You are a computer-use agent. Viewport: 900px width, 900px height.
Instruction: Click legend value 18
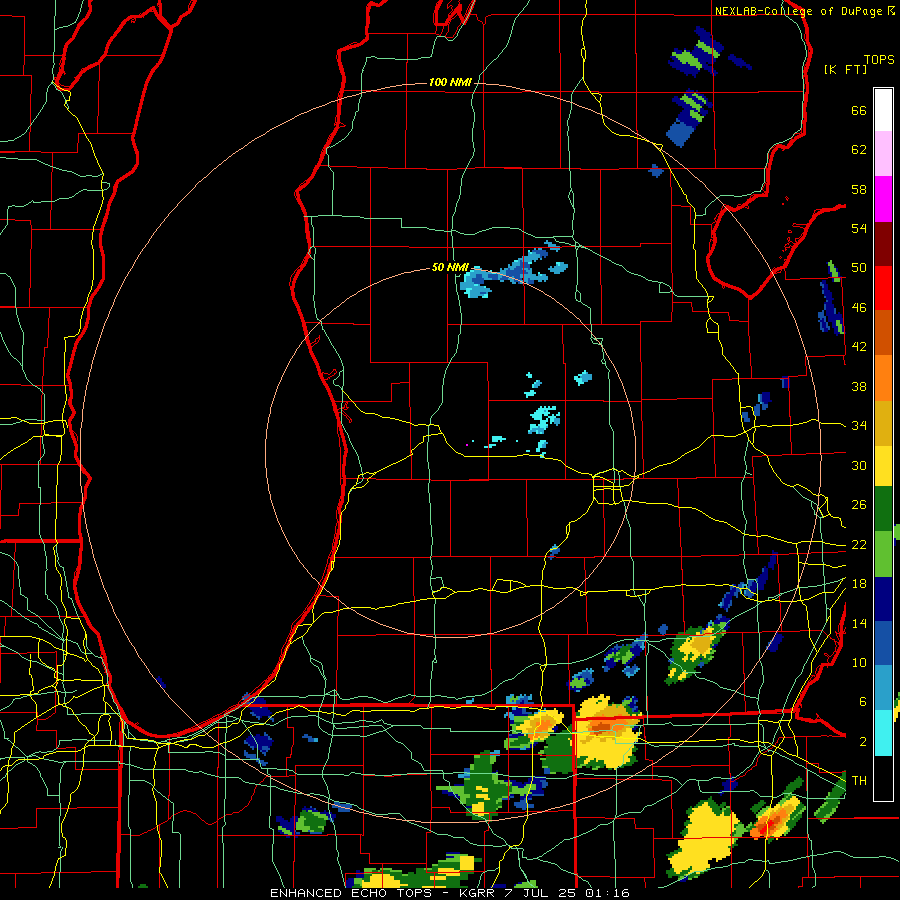[x=859, y=584]
